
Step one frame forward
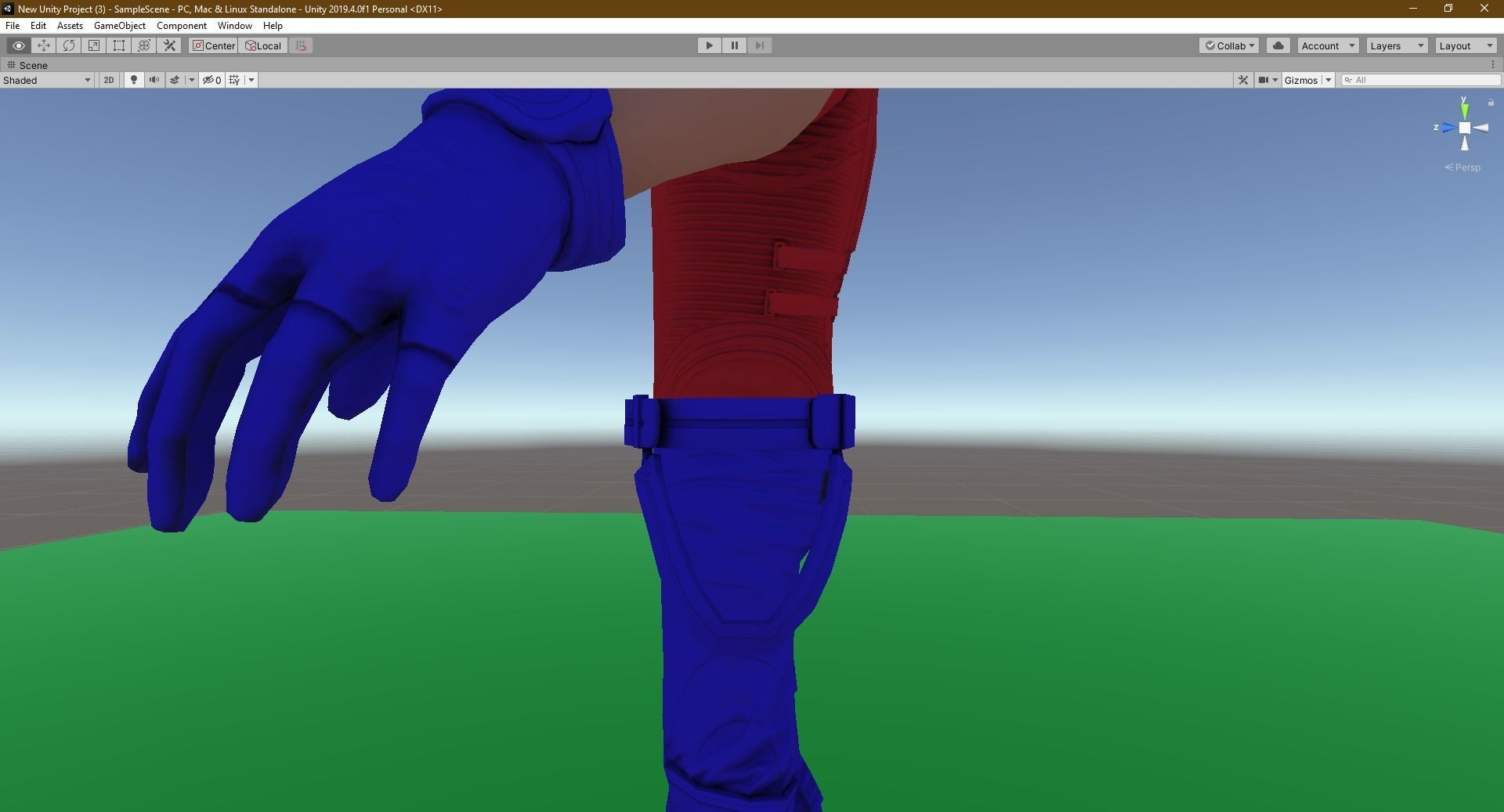(x=759, y=45)
